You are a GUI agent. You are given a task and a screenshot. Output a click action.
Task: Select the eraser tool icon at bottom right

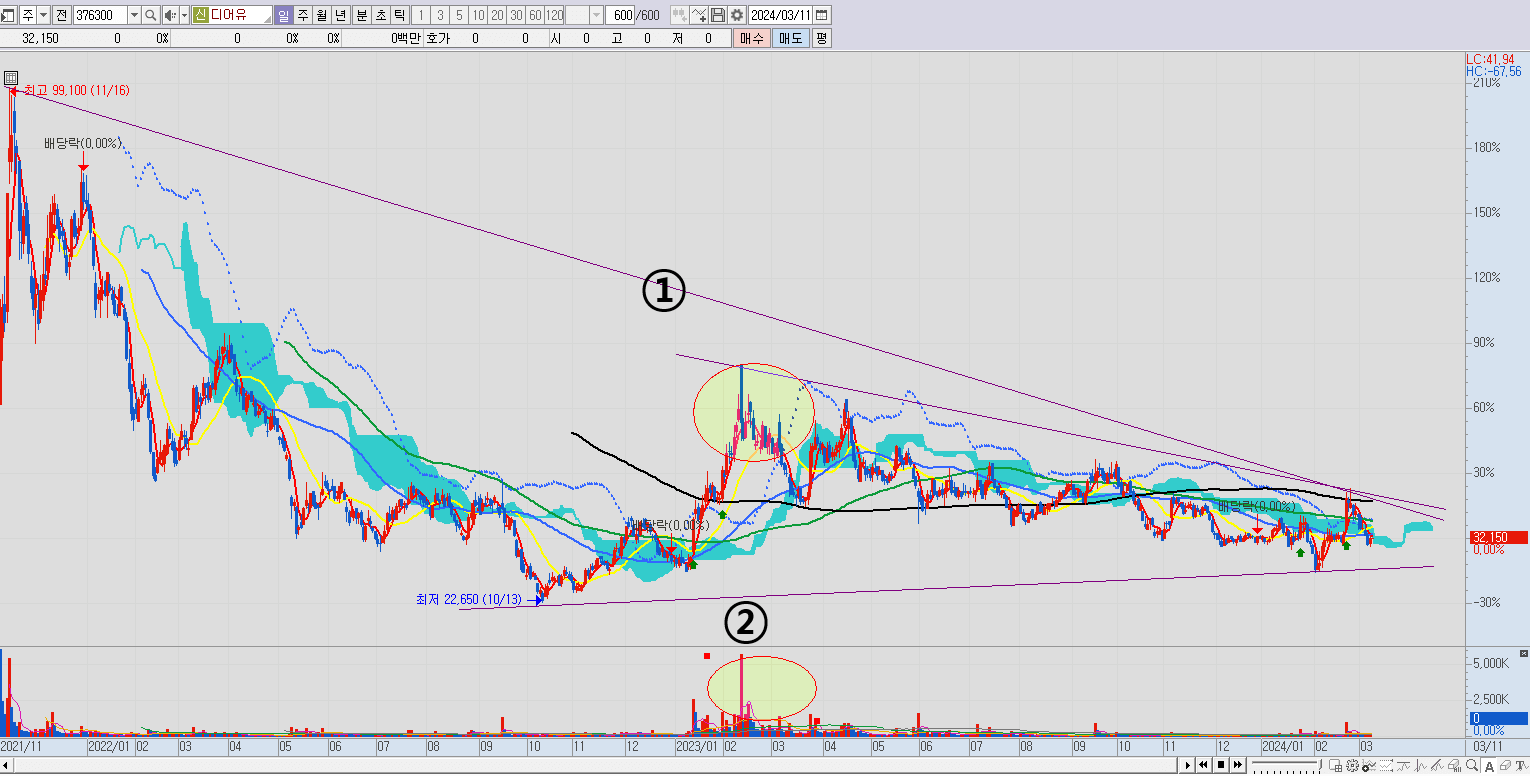(1504, 766)
